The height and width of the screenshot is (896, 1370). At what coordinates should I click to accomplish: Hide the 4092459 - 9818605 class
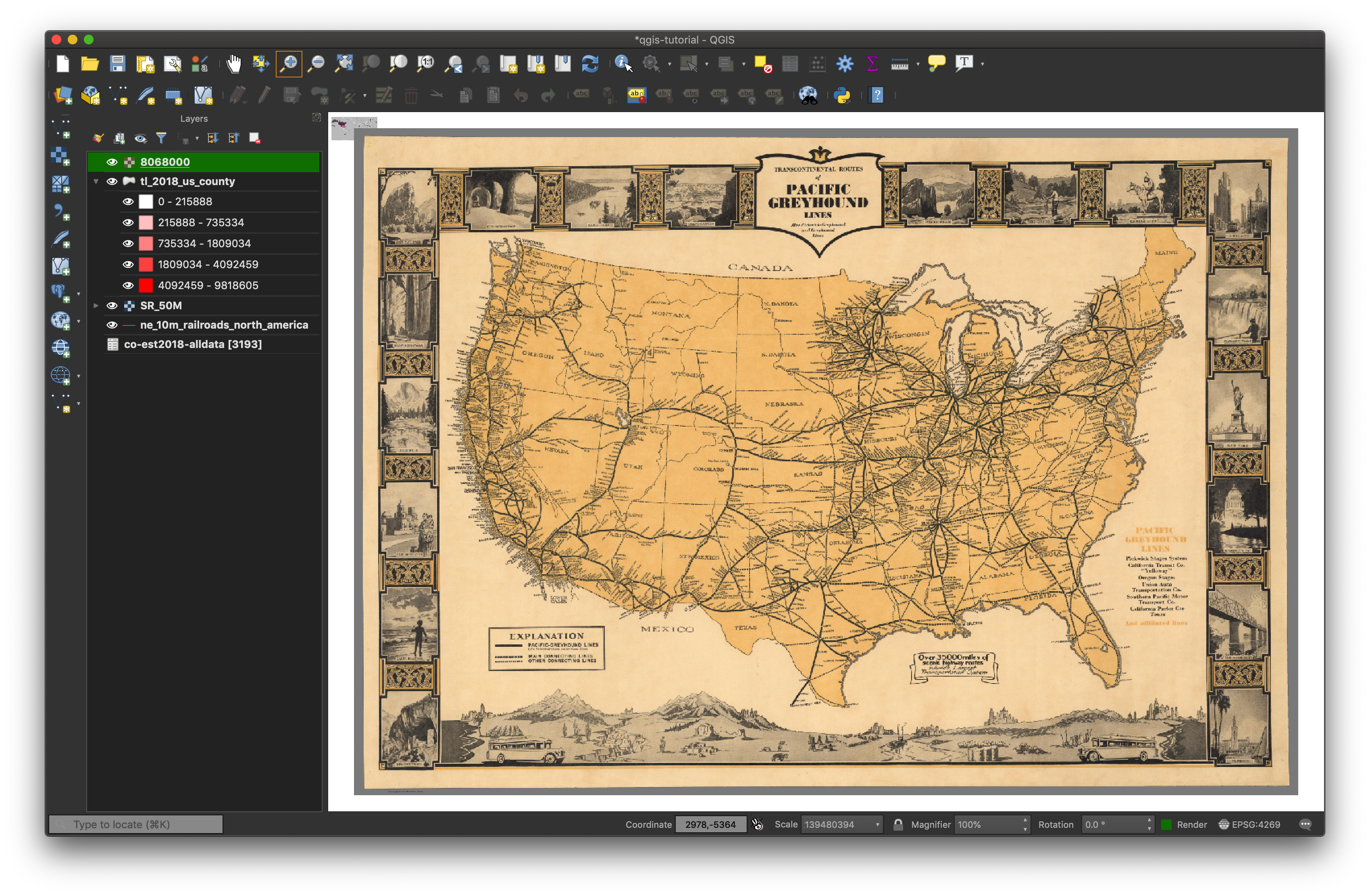(128, 285)
